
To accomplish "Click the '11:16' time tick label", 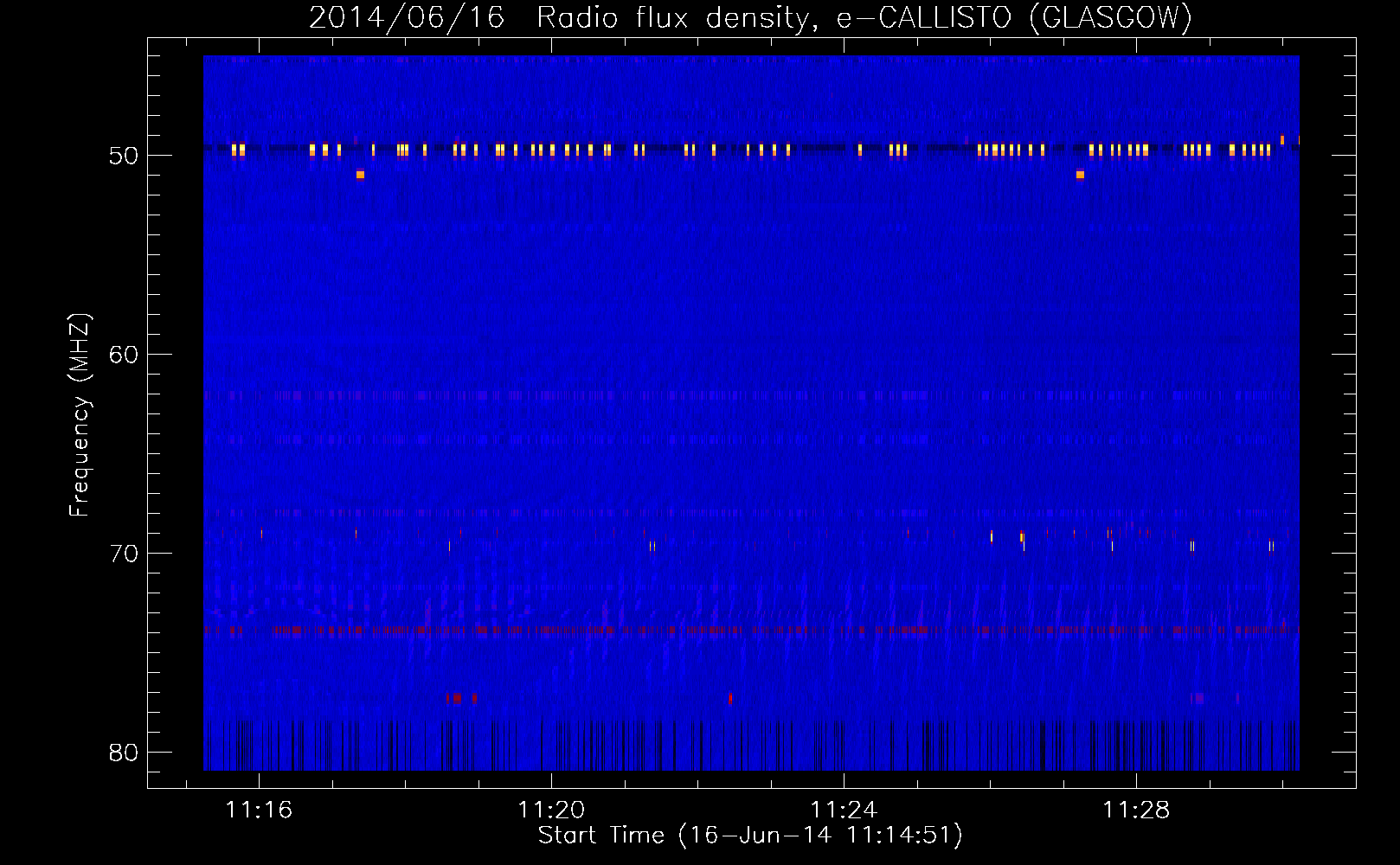I will click(259, 811).
